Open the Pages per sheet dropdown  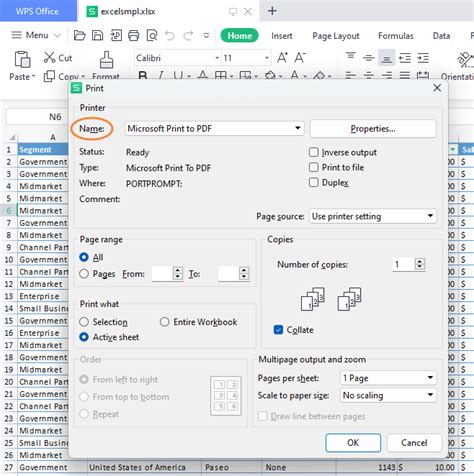pyautogui.click(x=388, y=378)
